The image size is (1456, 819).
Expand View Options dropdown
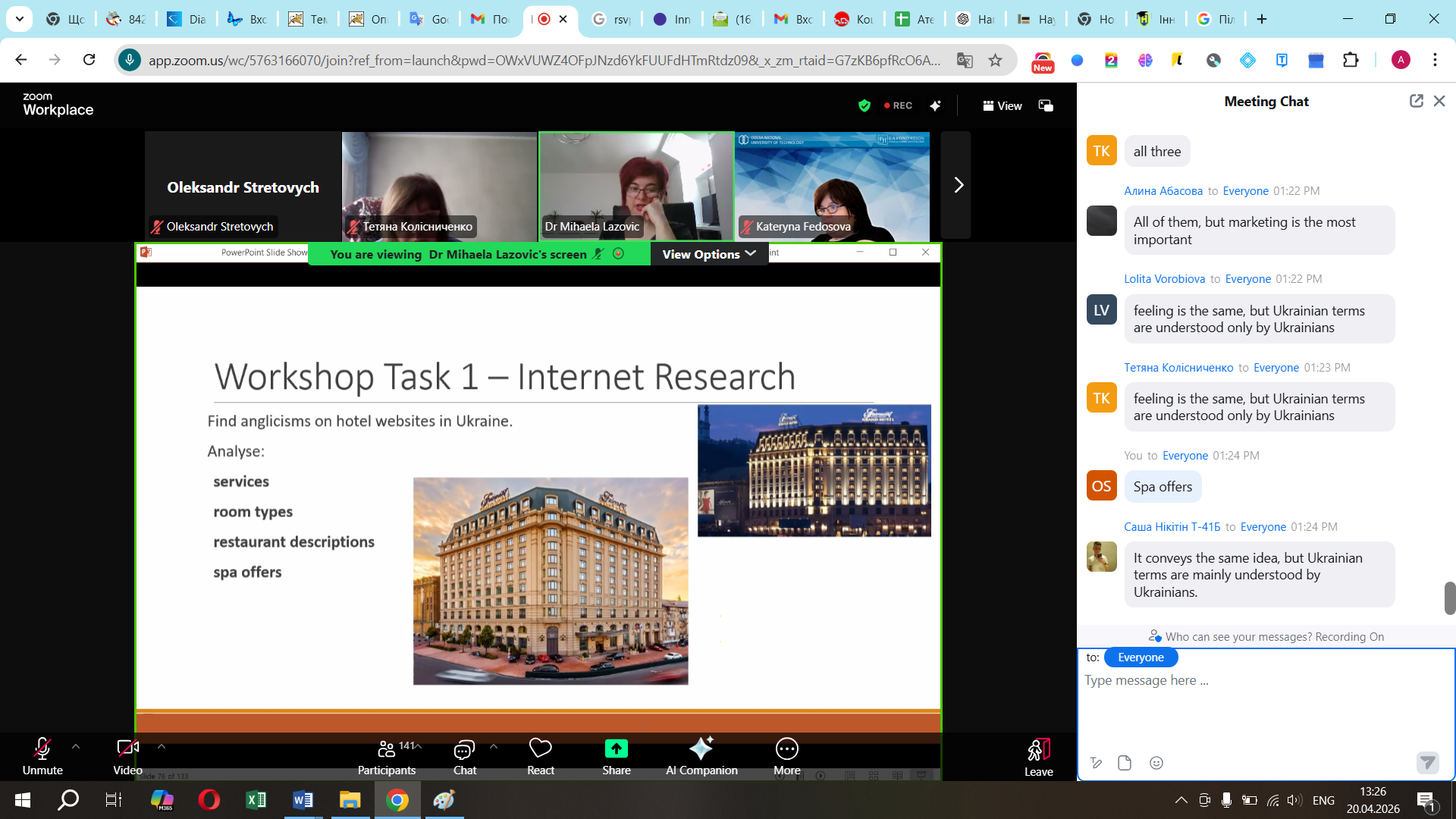click(x=708, y=254)
